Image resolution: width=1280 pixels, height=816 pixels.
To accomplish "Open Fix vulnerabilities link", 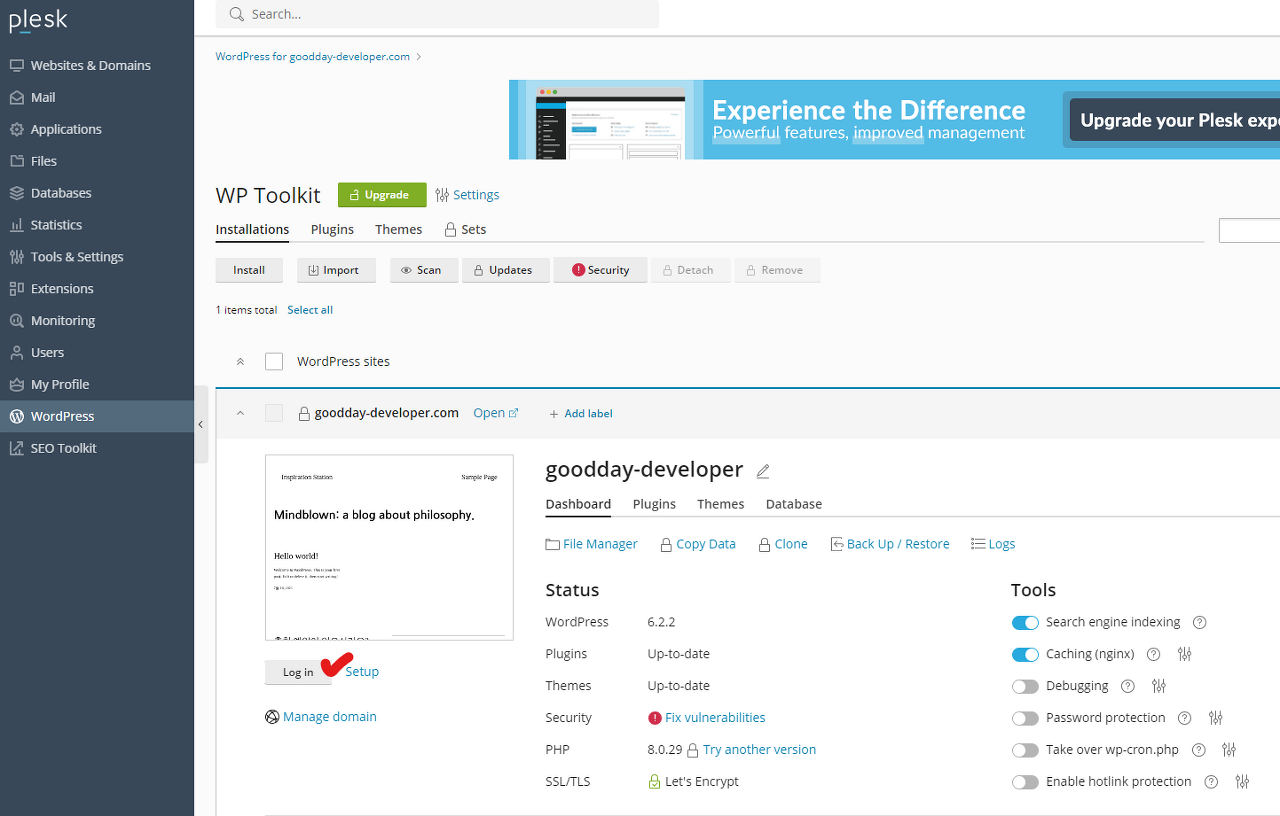I will [x=715, y=718].
